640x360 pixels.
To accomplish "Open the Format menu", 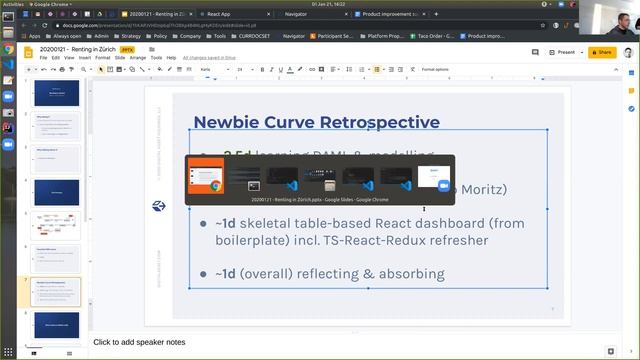I will 103,58.
